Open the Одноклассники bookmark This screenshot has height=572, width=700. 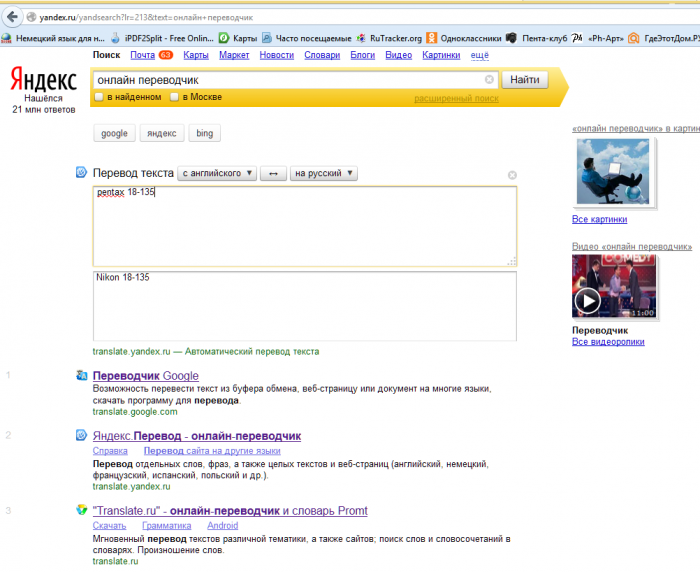pyautogui.click(x=464, y=38)
